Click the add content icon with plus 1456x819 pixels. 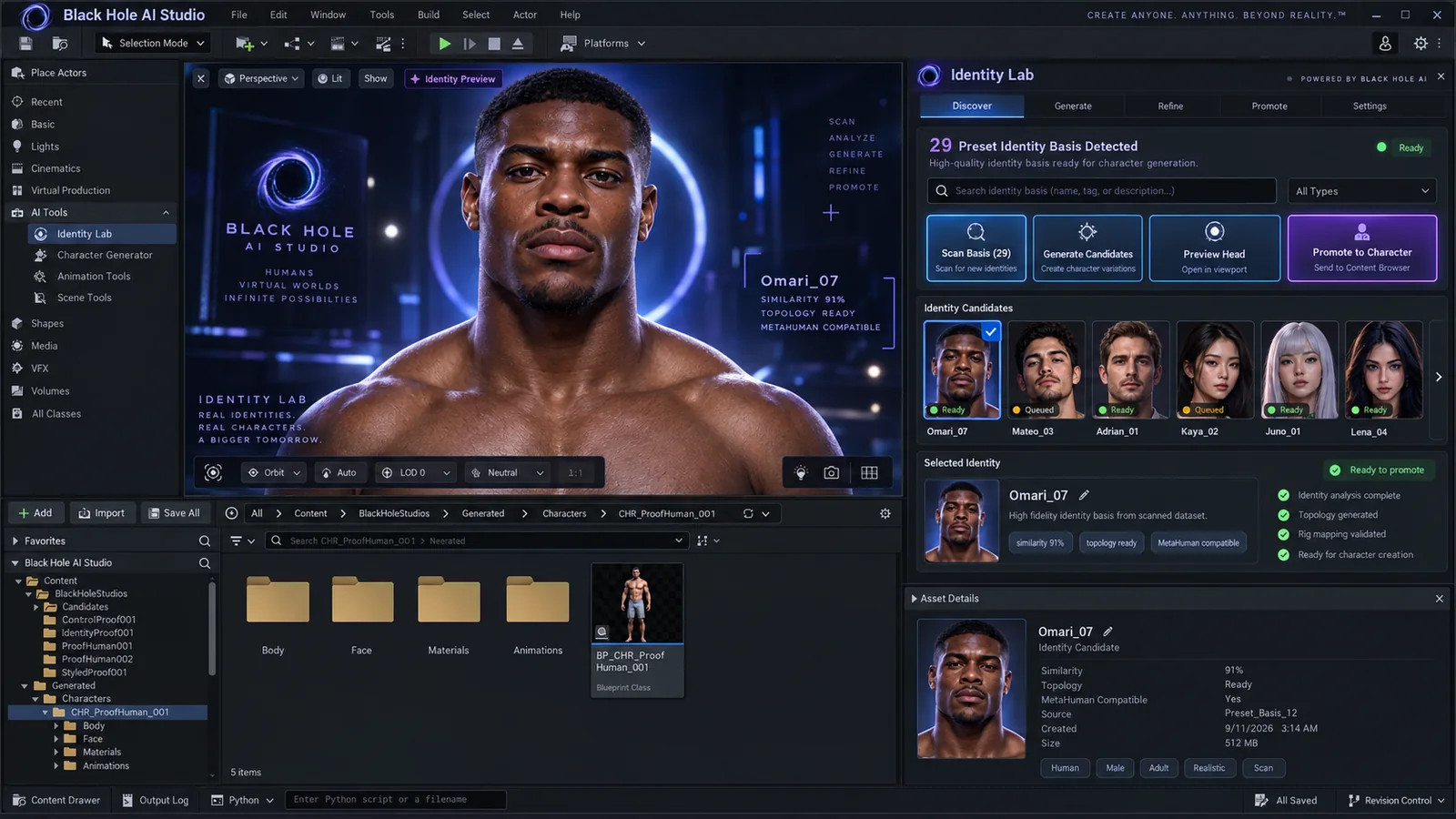[x=244, y=43]
